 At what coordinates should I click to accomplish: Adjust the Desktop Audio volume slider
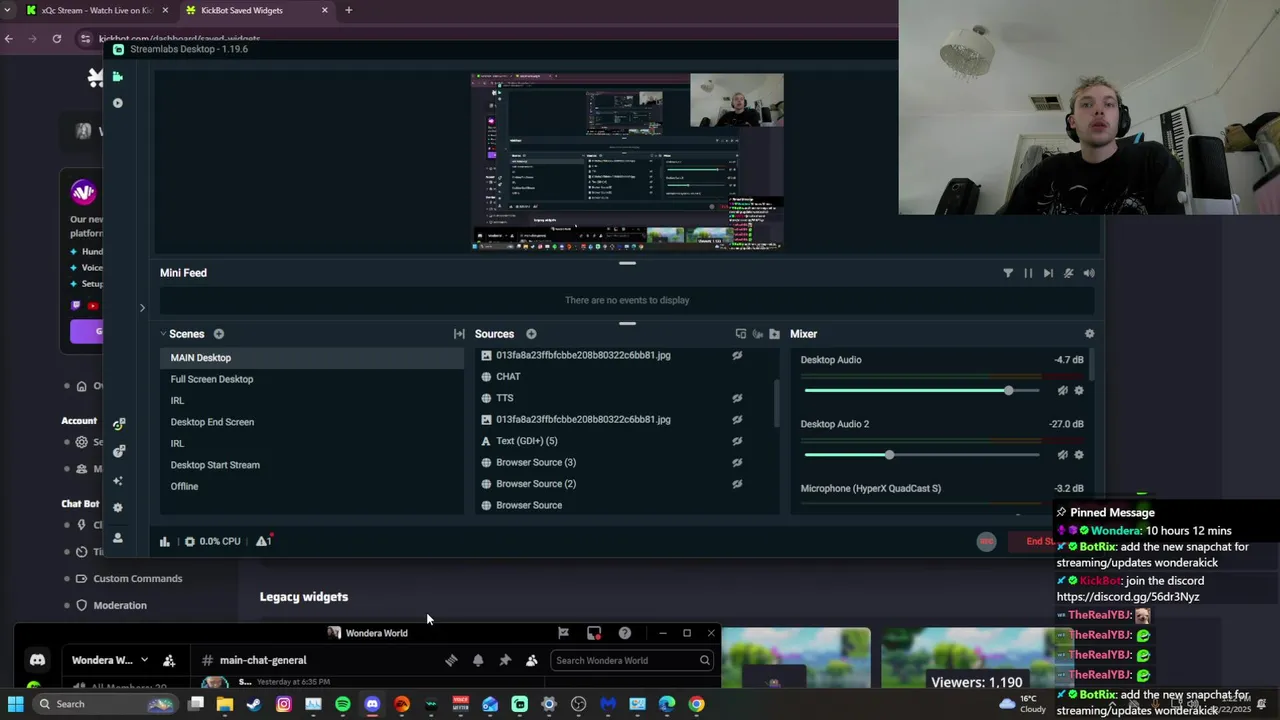921,391
